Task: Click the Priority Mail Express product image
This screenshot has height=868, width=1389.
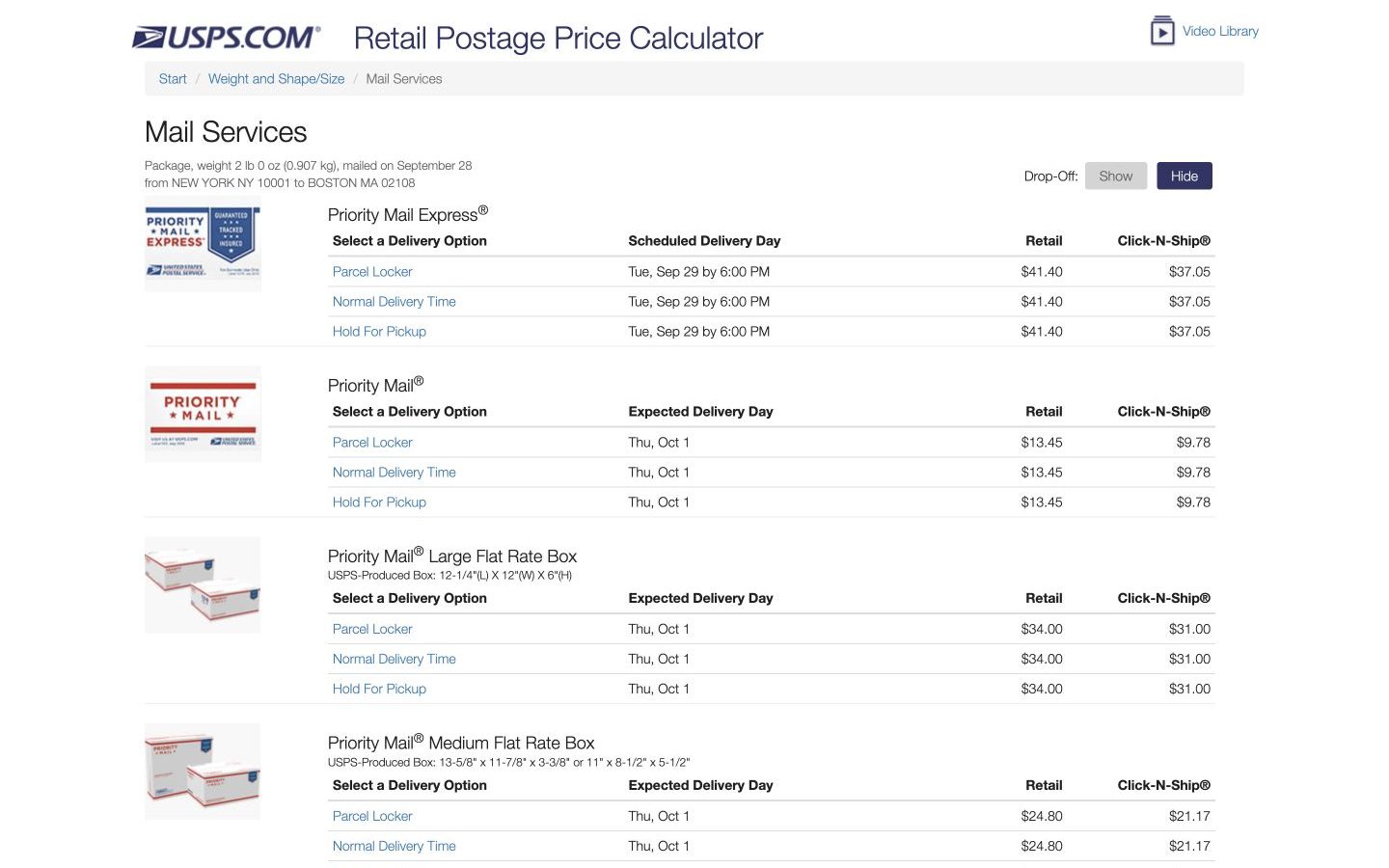Action: pyautogui.click(x=203, y=244)
